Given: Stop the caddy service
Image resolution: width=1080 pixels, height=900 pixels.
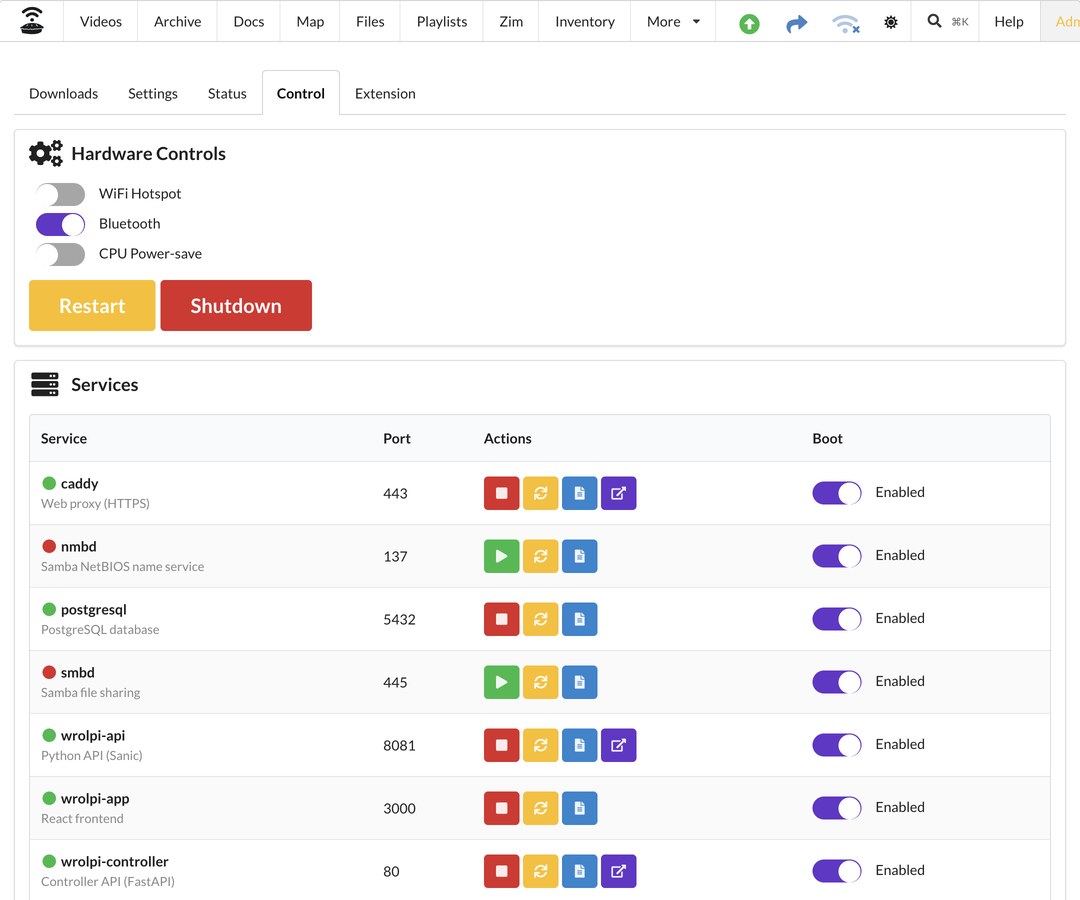Looking at the screenshot, I should tap(501, 493).
